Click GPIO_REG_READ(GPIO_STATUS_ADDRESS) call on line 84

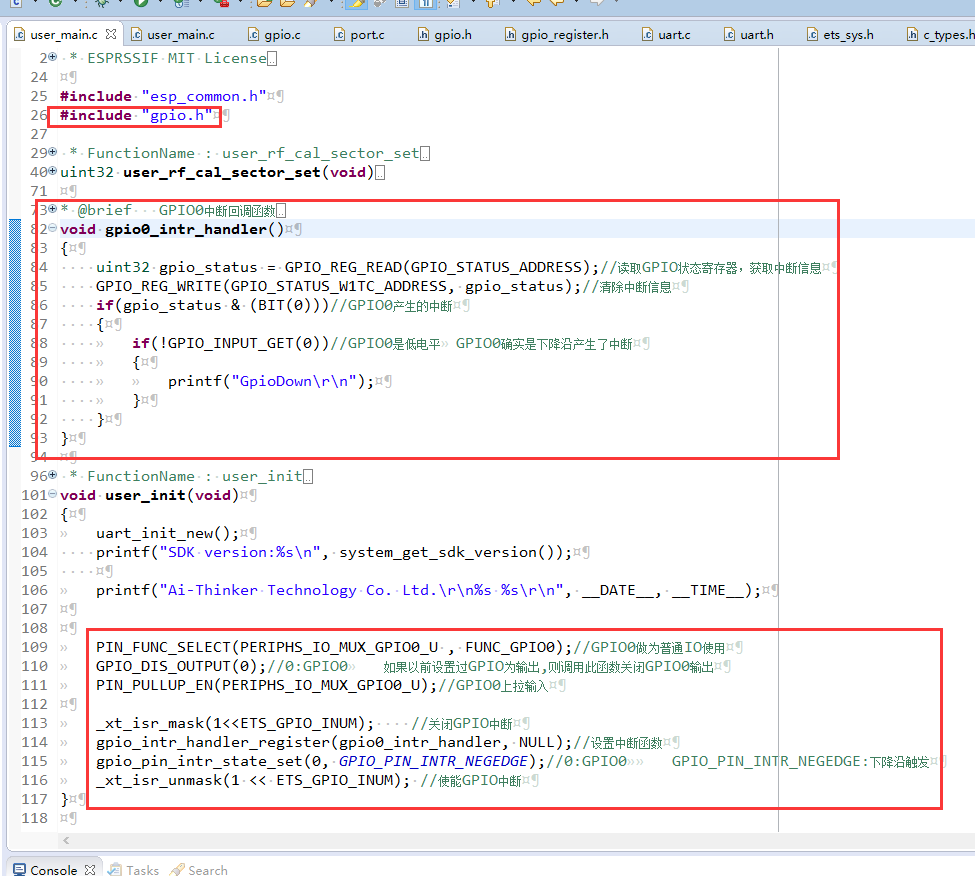[437, 267]
